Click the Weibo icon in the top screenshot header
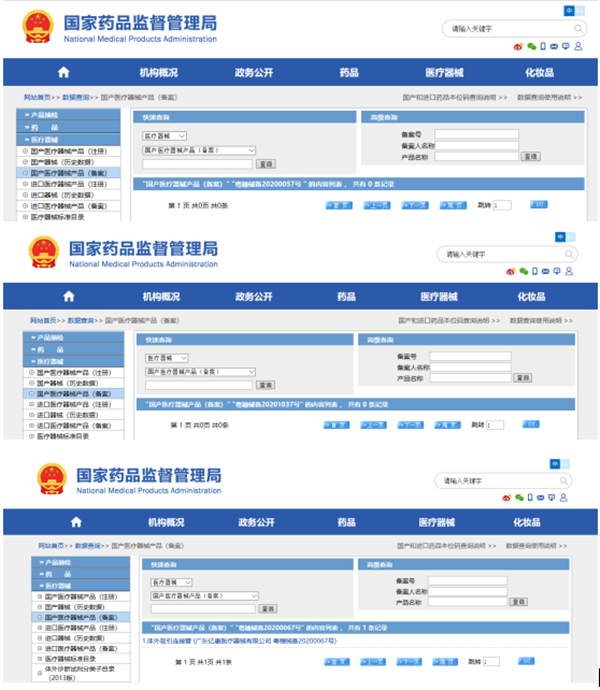 point(517,46)
